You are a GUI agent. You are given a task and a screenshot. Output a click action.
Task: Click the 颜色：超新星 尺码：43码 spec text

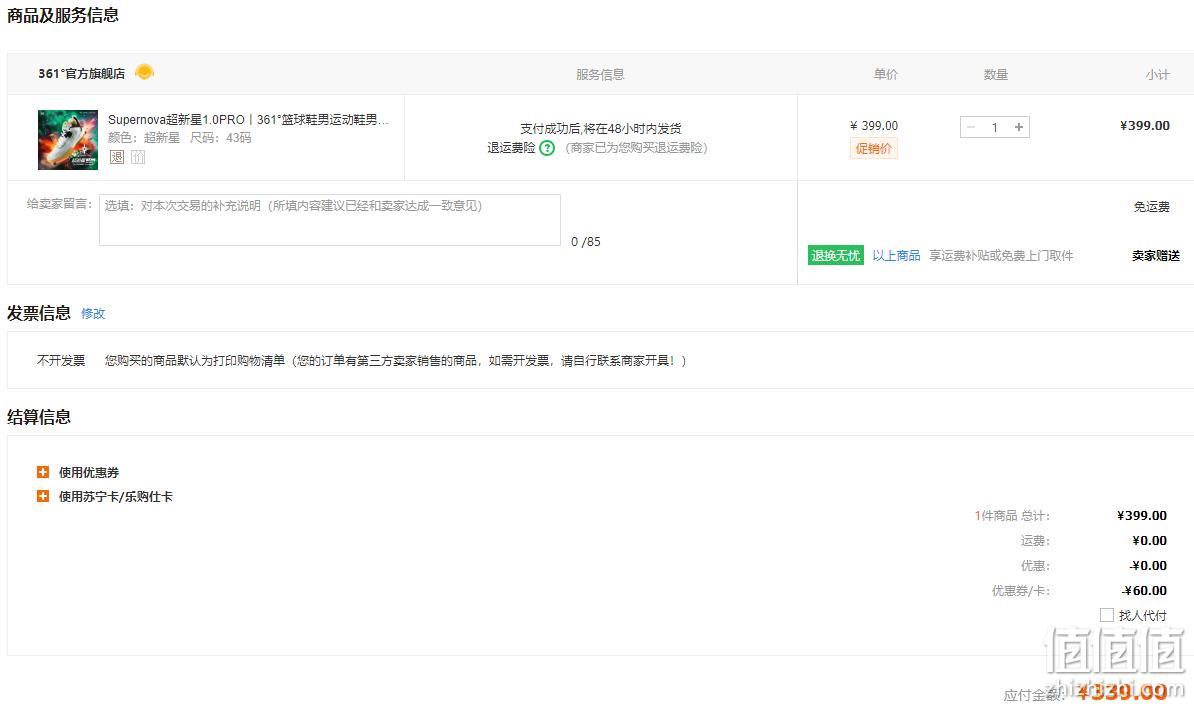(180, 138)
